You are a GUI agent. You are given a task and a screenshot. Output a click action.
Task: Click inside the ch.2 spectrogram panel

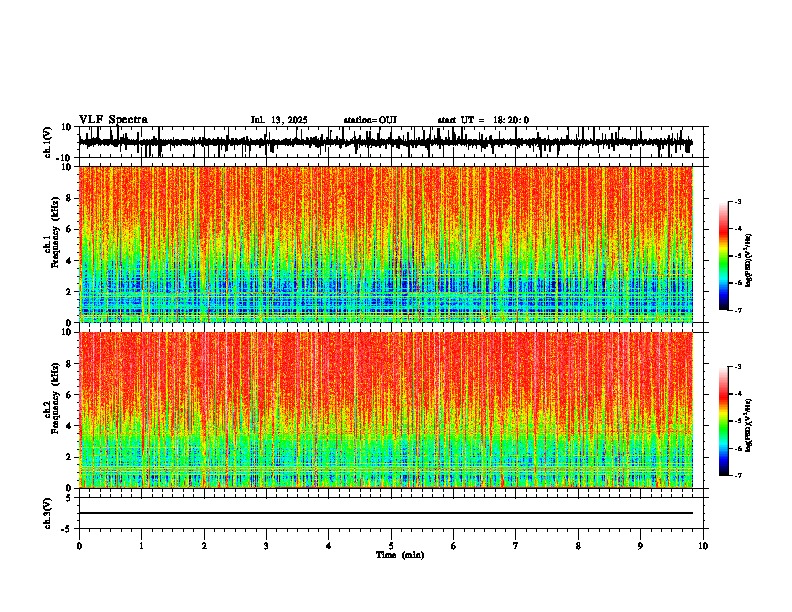click(x=385, y=410)
